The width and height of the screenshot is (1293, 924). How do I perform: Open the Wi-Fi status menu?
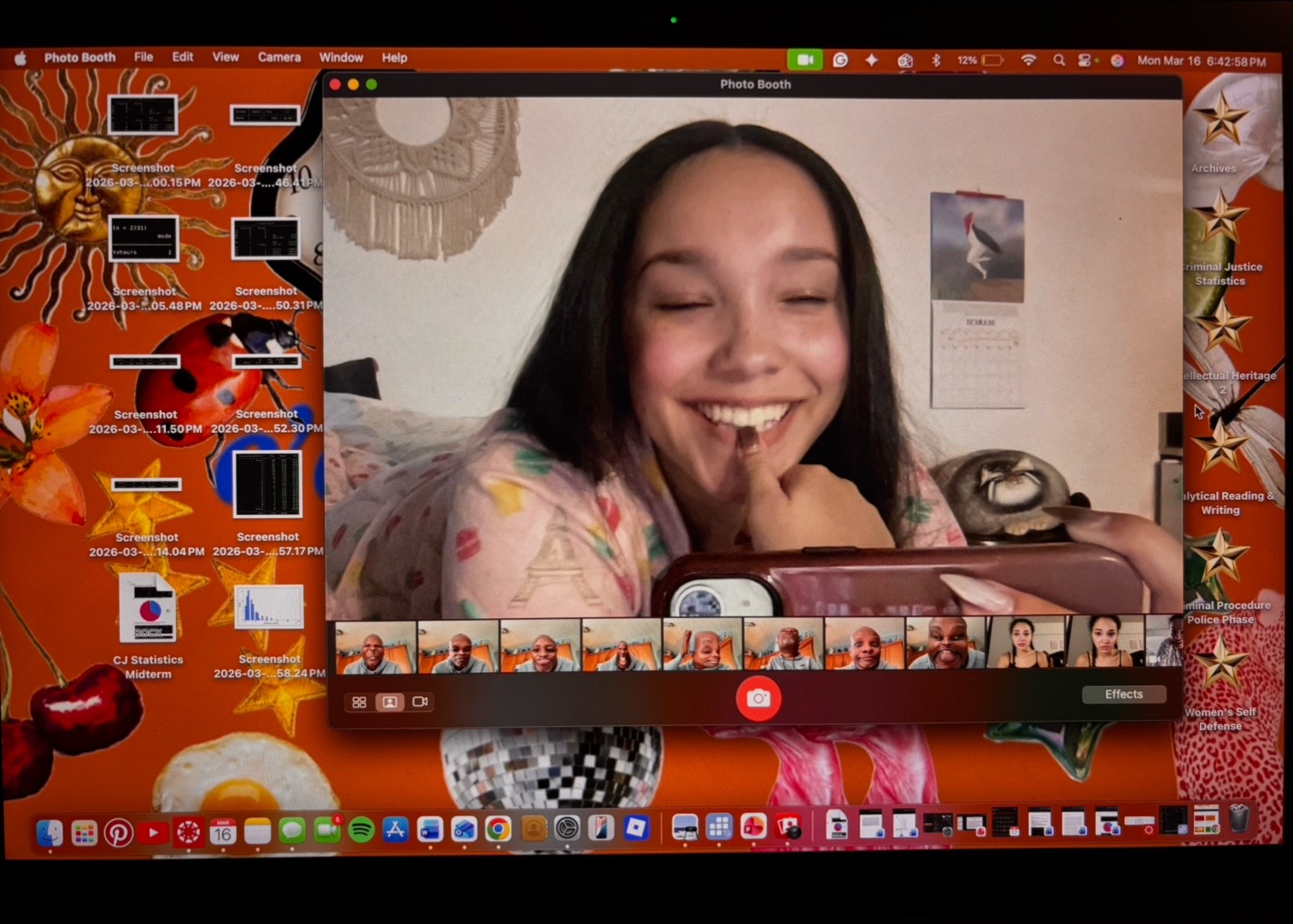coord(1029,61)
